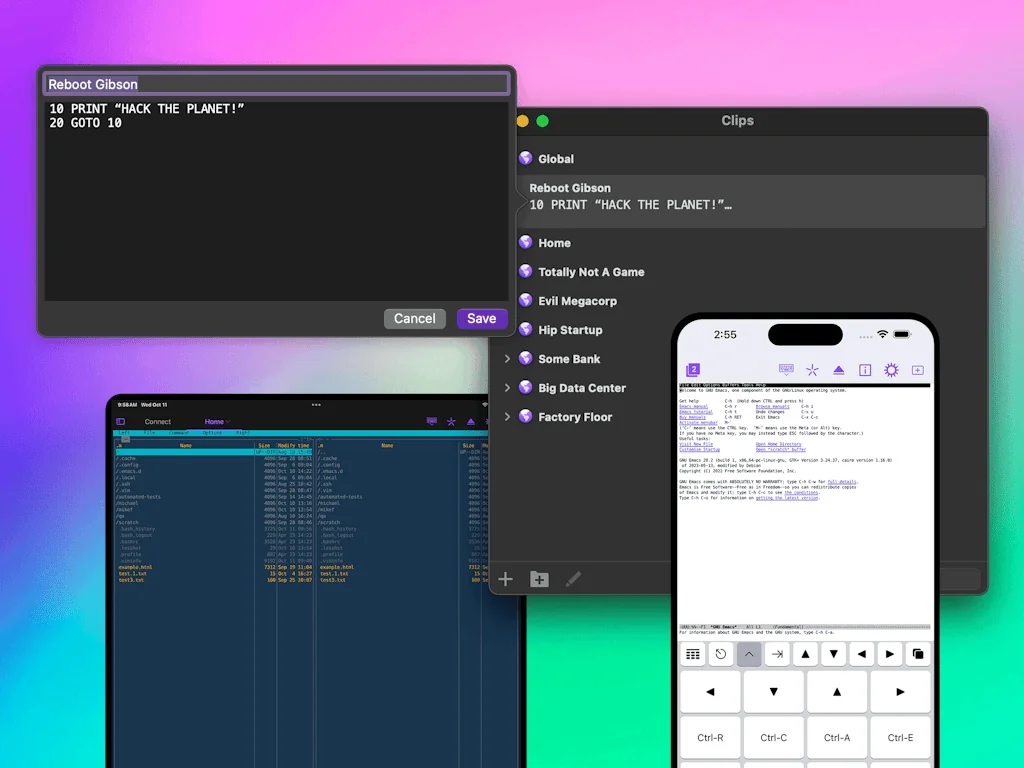Click the add snippet plus icon in Clips
The width and height of the screenshot is (1024, 768).
pos(505,578)
